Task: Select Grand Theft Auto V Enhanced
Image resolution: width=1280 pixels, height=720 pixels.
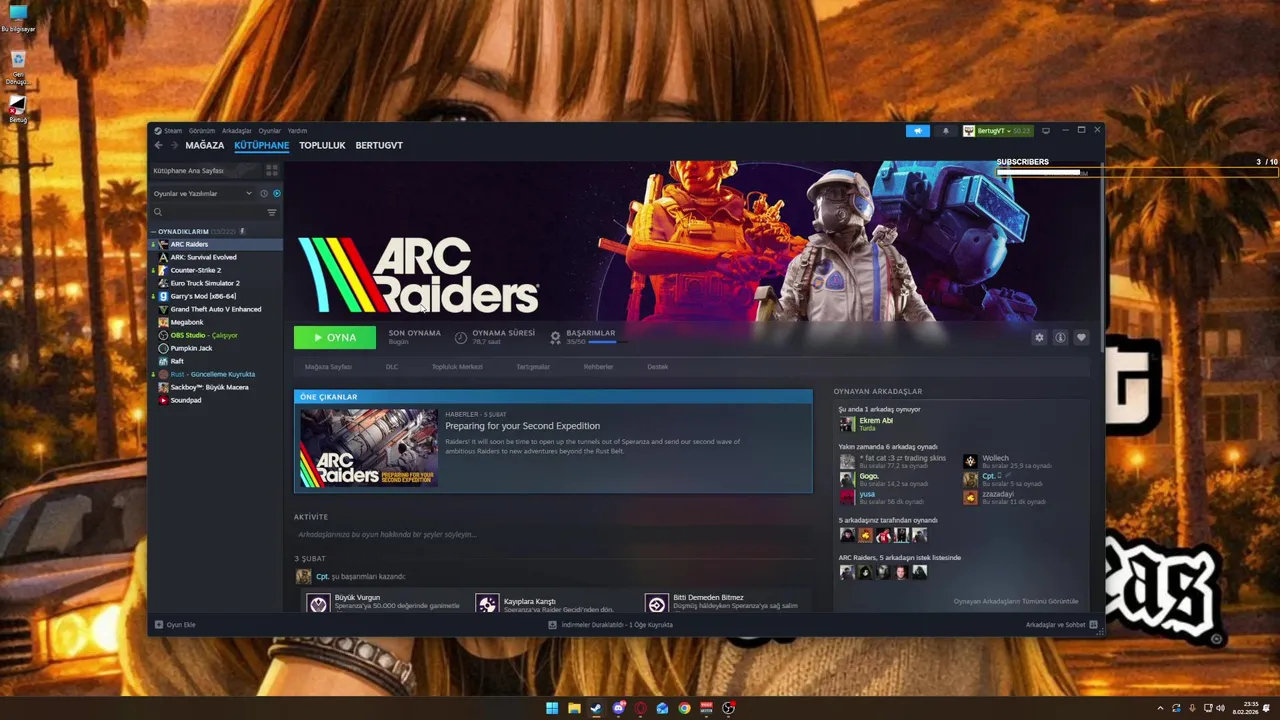Action: 215,309
